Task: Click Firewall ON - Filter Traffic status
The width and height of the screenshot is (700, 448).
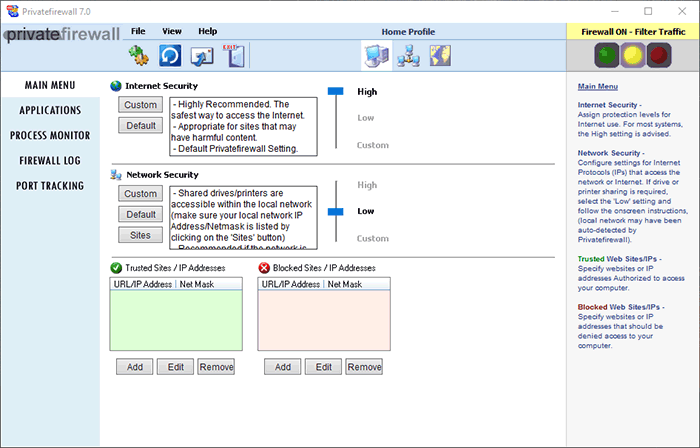Action: click(x=633, y=32)
